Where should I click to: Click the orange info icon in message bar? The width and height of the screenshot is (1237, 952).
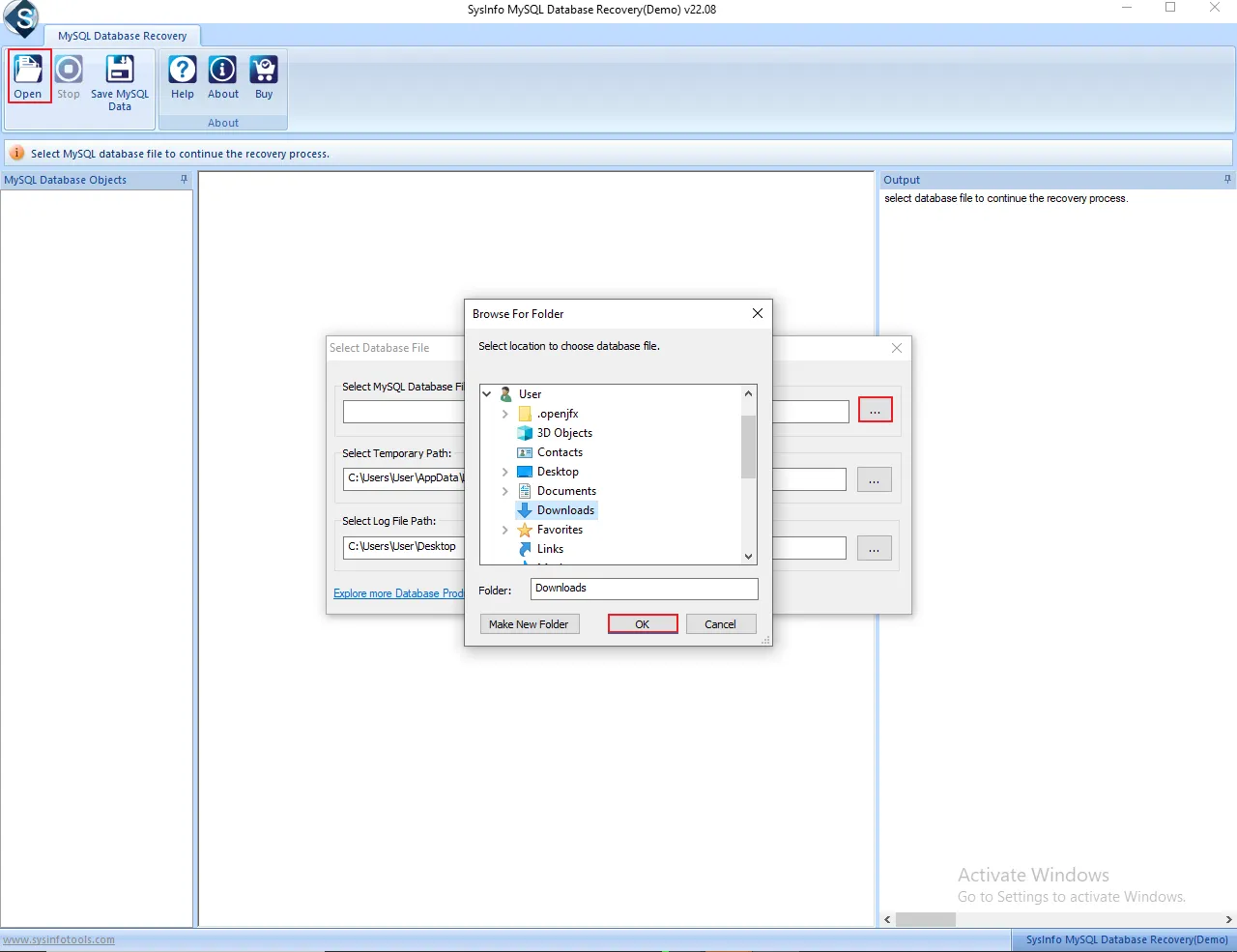pyautogui.click(x=16, y=153)
